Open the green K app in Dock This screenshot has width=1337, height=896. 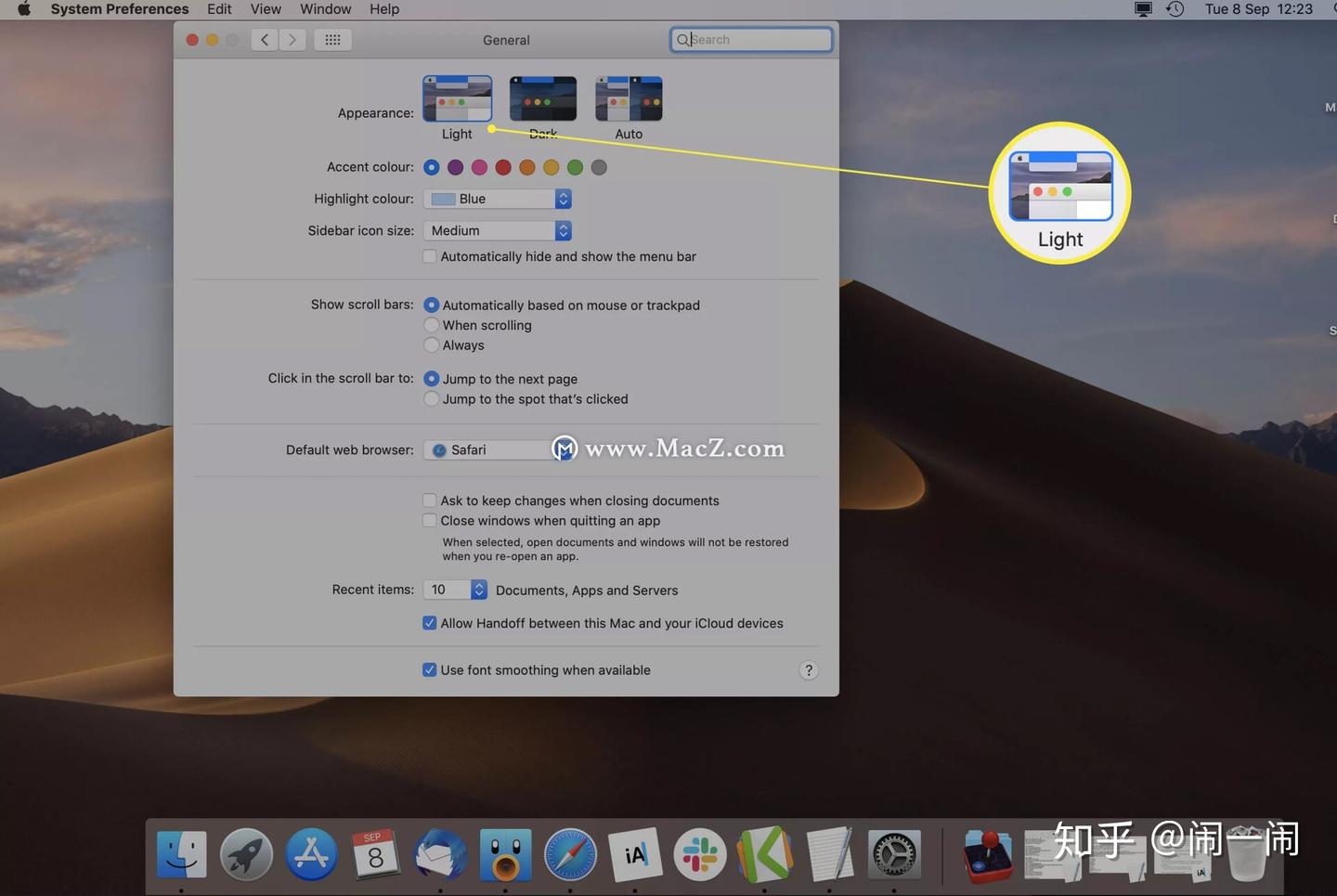(x=765, y=854)
